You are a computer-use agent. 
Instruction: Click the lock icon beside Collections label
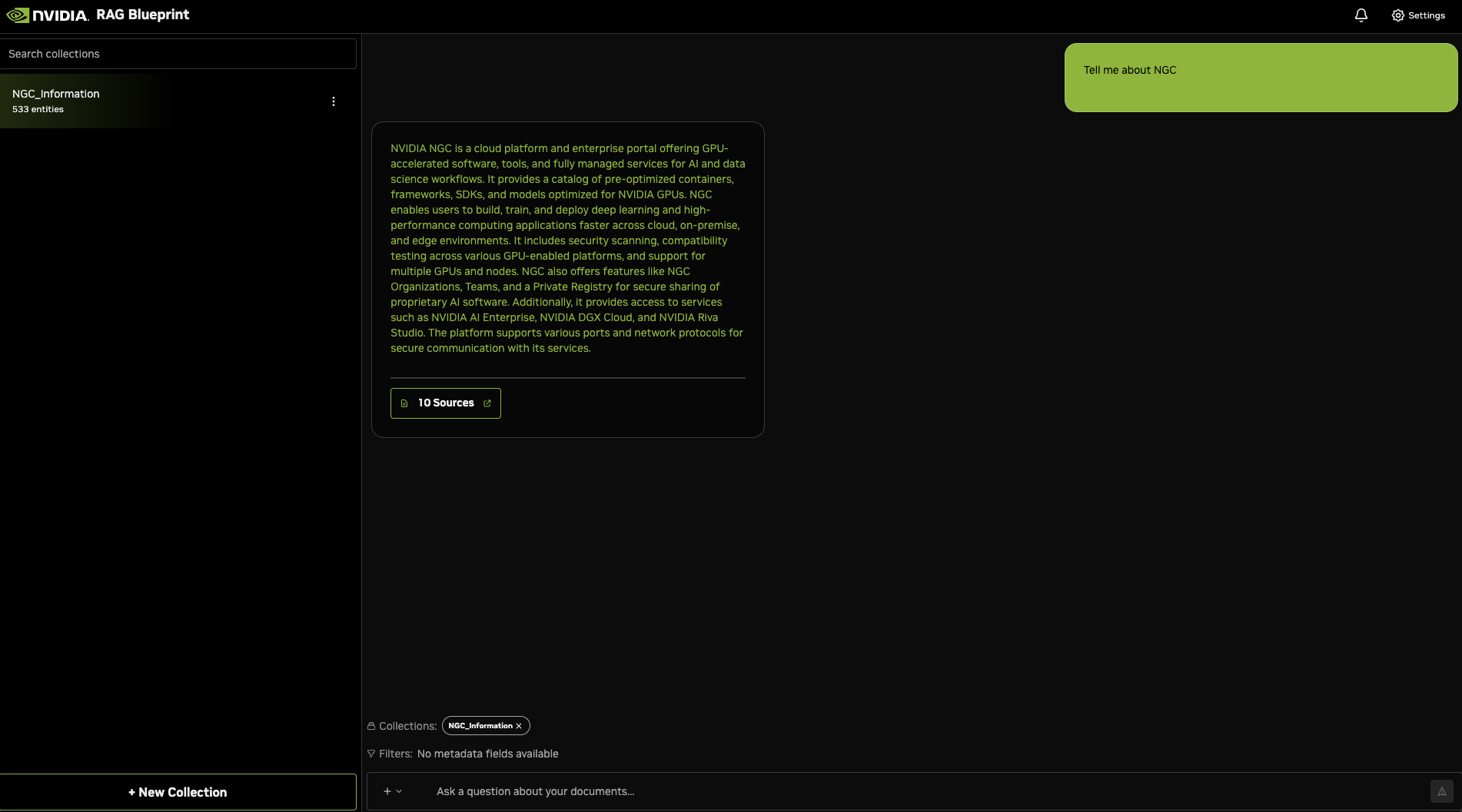(371, 726)
